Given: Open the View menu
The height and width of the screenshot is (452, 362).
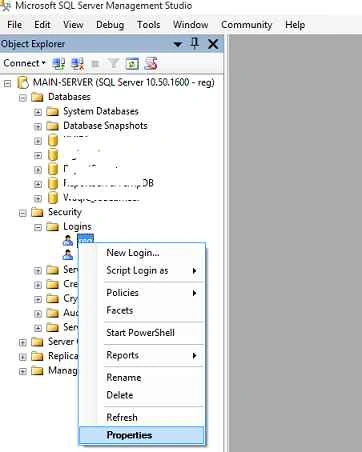Looking at the screenshot, I should click(73, 25).
